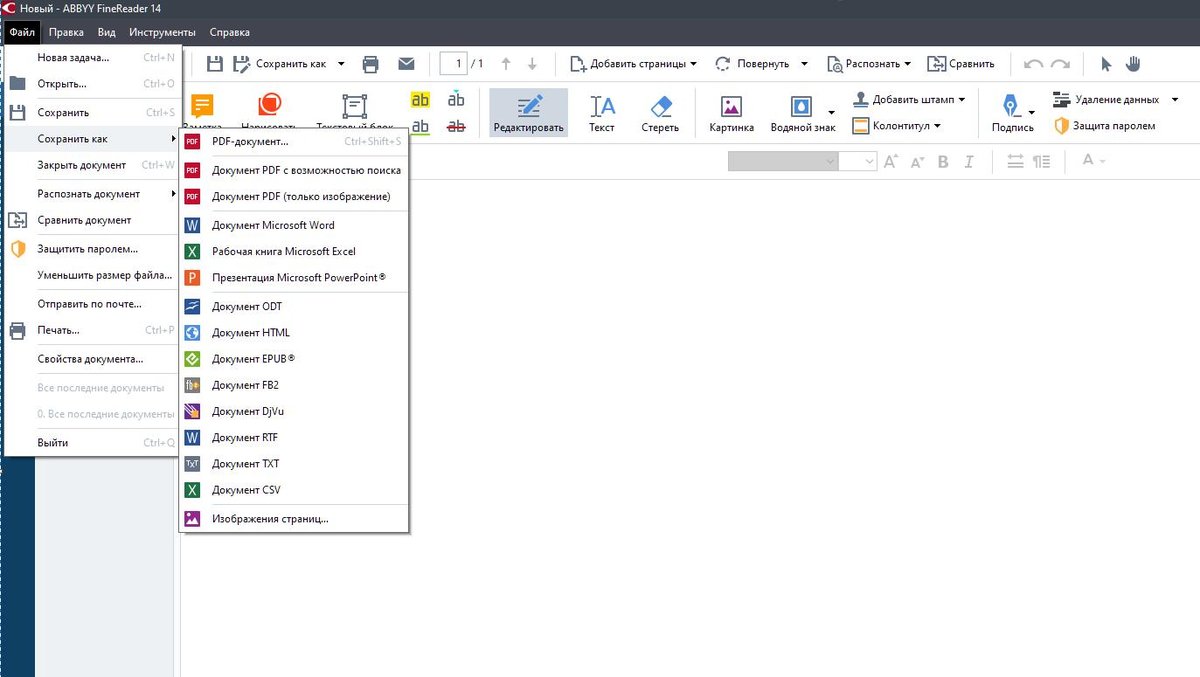Toggle the red strikethrough text markup
This screenshot has height=677, width=1200.
456,126
